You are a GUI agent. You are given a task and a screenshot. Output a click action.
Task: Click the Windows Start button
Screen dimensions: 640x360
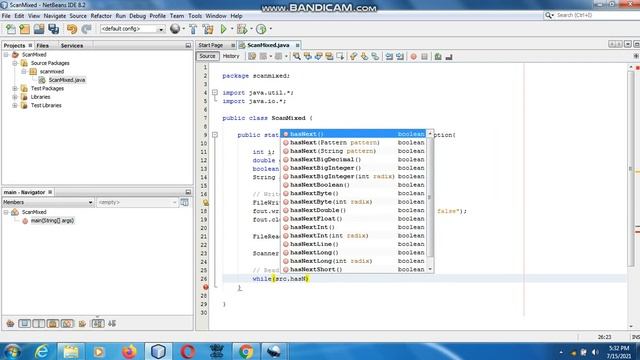tap(12, 351)
